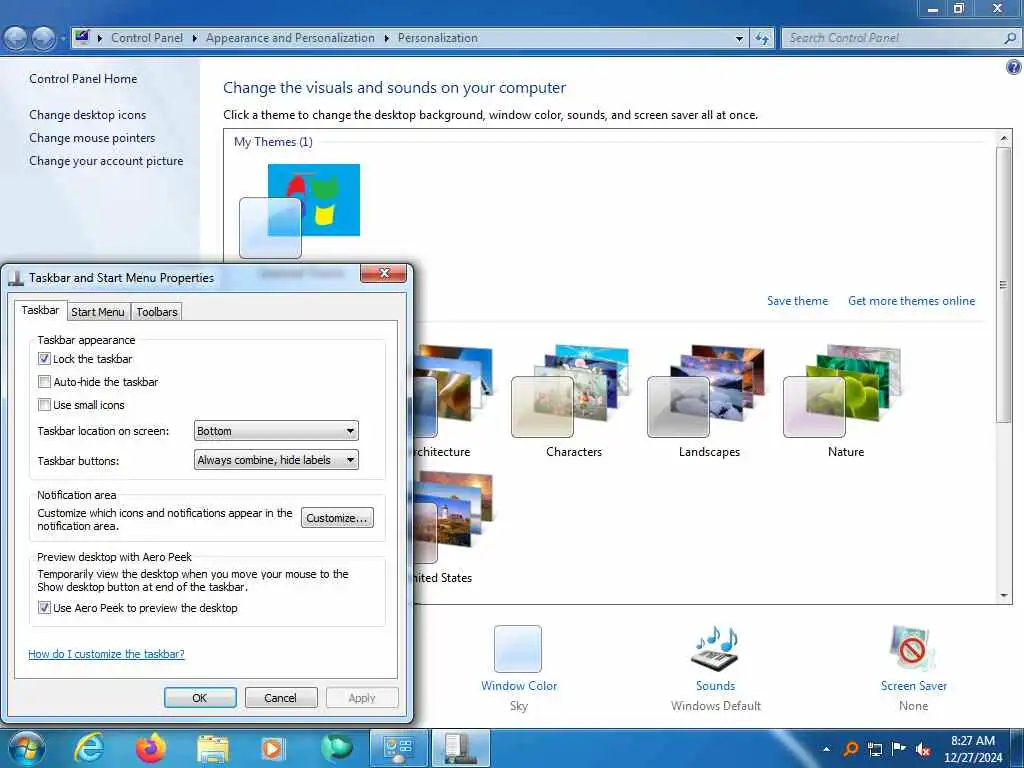The height and width of the screenshot is (768, 1024).
Task: Open the Start menu orb
Action: (25, 748)
